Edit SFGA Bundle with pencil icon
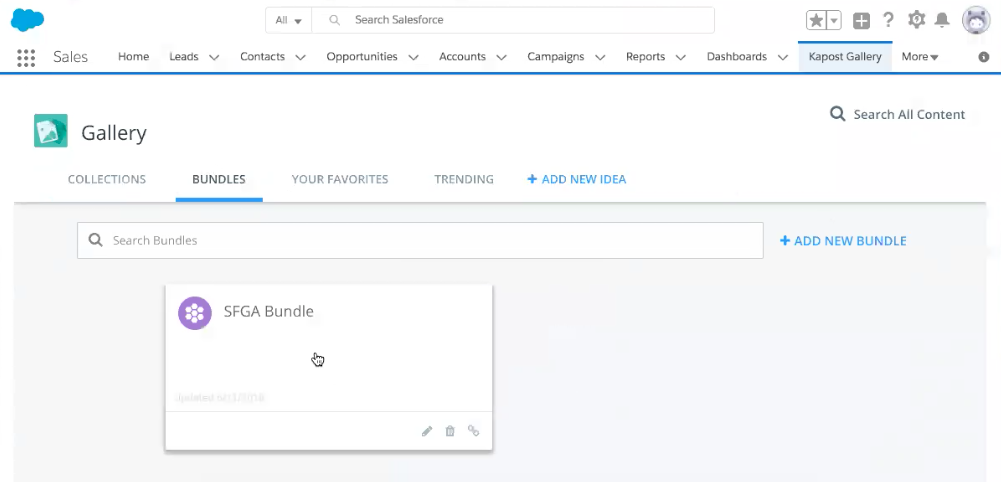Screen dimensions: 1001x482 [x=427, y=431]
